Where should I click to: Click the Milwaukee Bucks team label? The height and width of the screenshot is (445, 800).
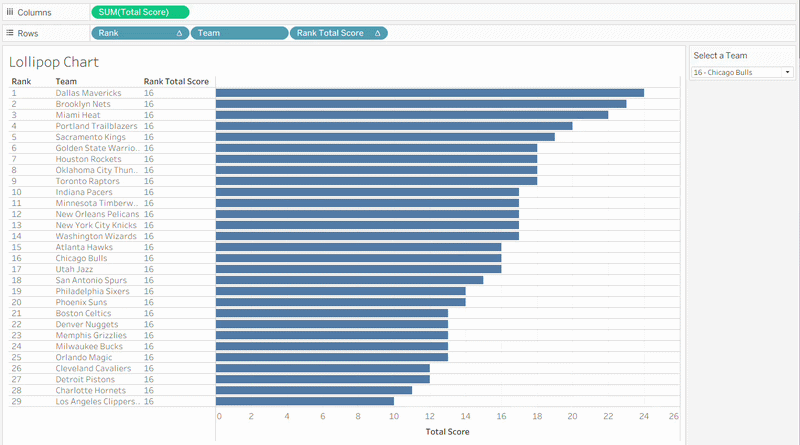[x=89, y=347]
